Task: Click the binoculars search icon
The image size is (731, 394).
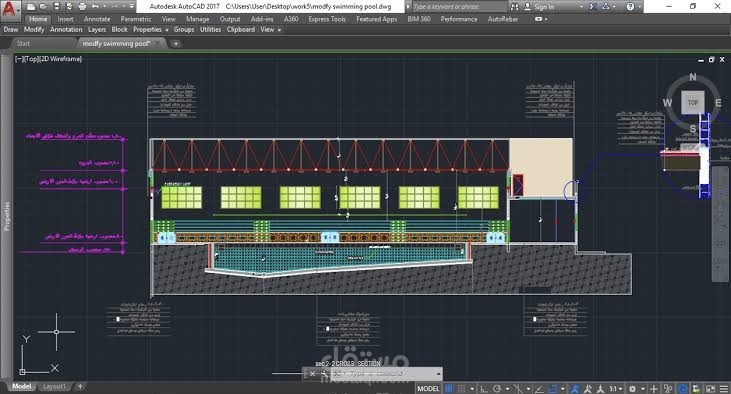Action: (515, 7)
